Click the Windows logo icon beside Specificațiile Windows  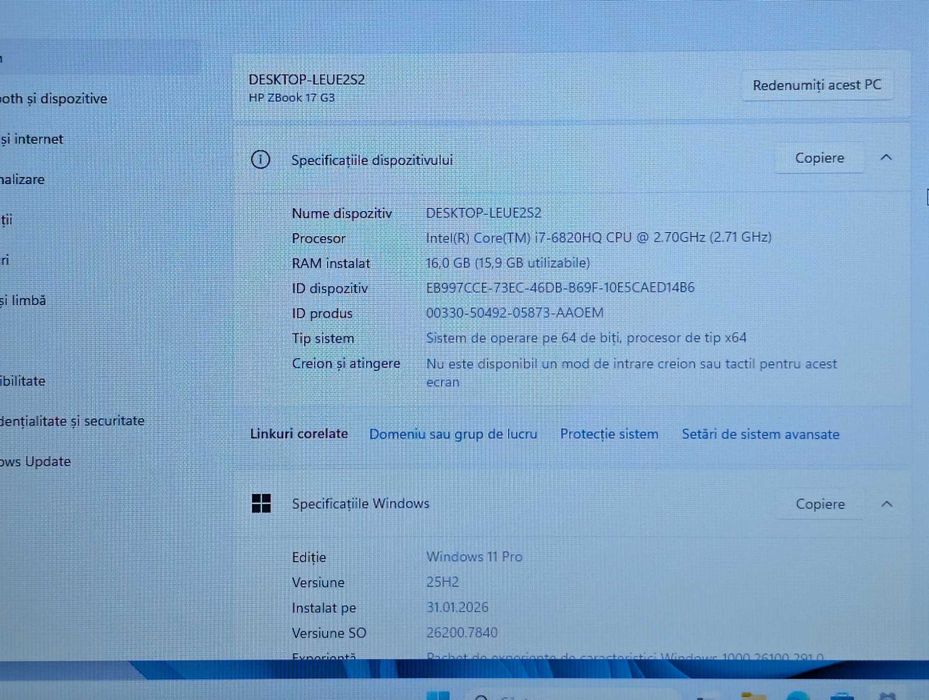pyautogui.click(x=261, y=503)
